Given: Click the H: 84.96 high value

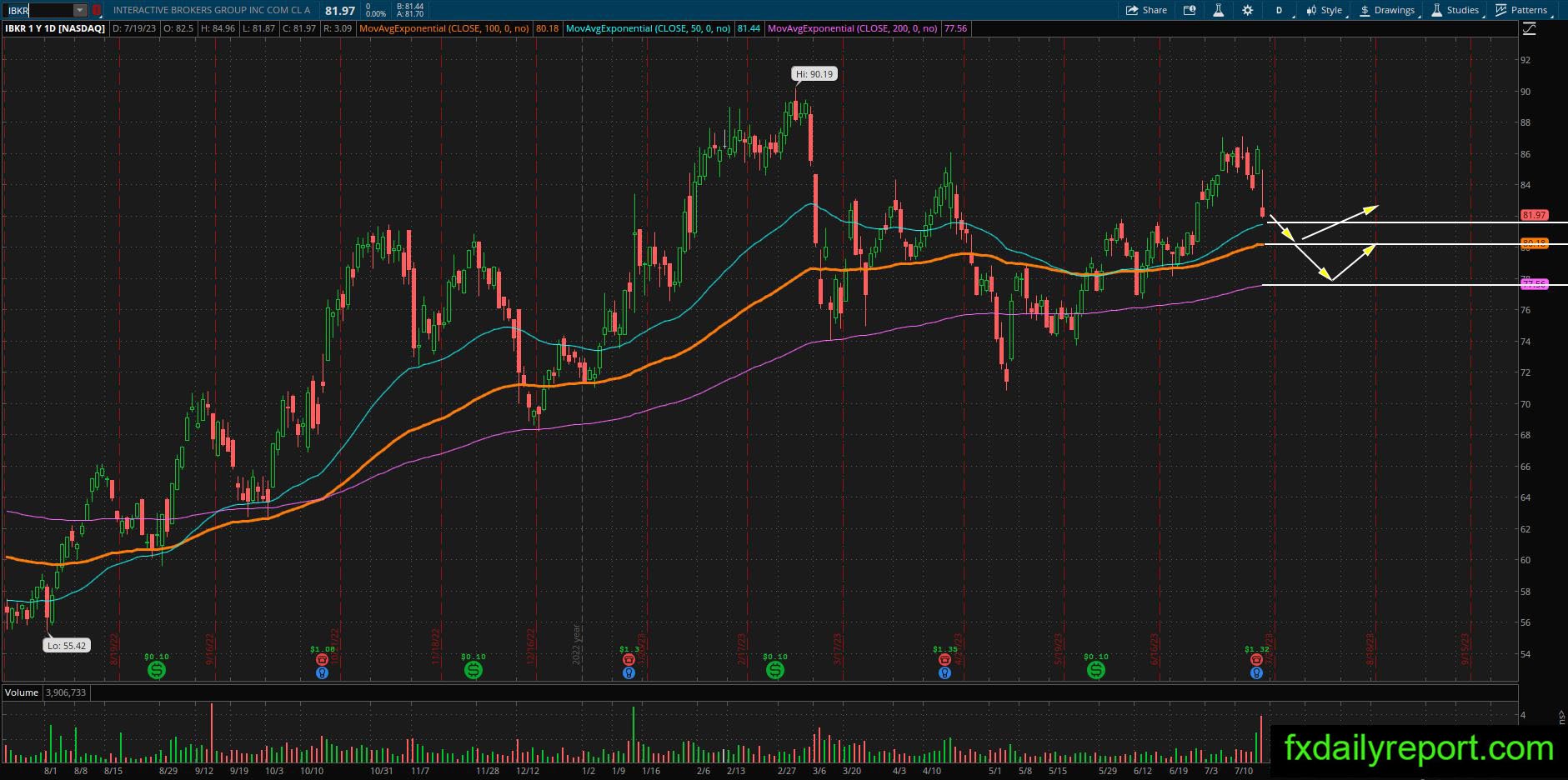Looking at the screenshot, I should 218,28.
